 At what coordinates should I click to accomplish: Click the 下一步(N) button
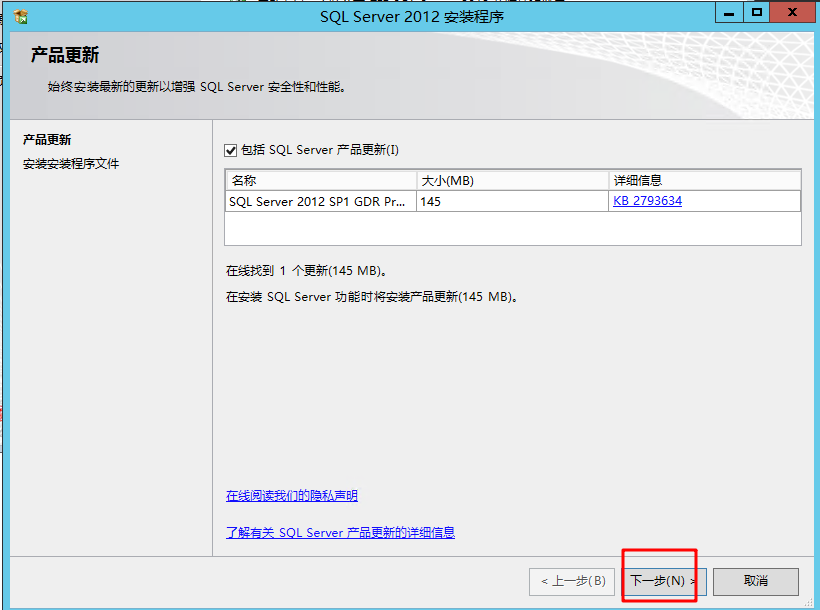coord(665,581)
